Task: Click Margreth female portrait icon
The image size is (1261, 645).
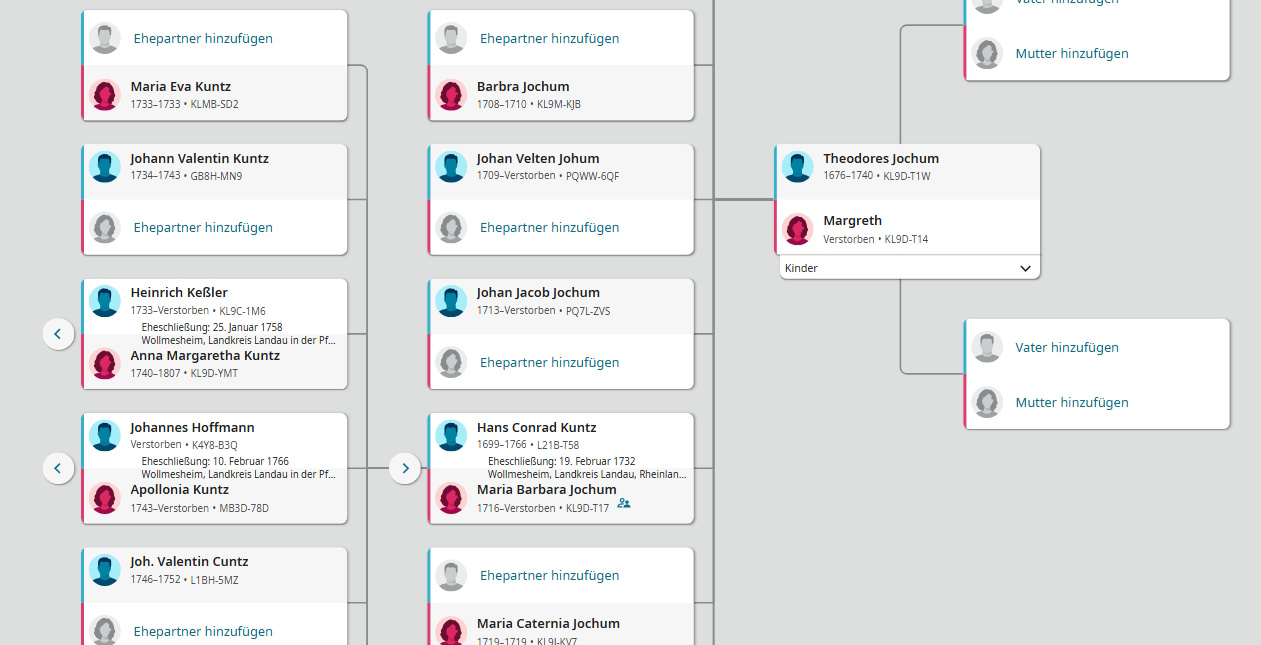Action: click(x=797, y=229)
